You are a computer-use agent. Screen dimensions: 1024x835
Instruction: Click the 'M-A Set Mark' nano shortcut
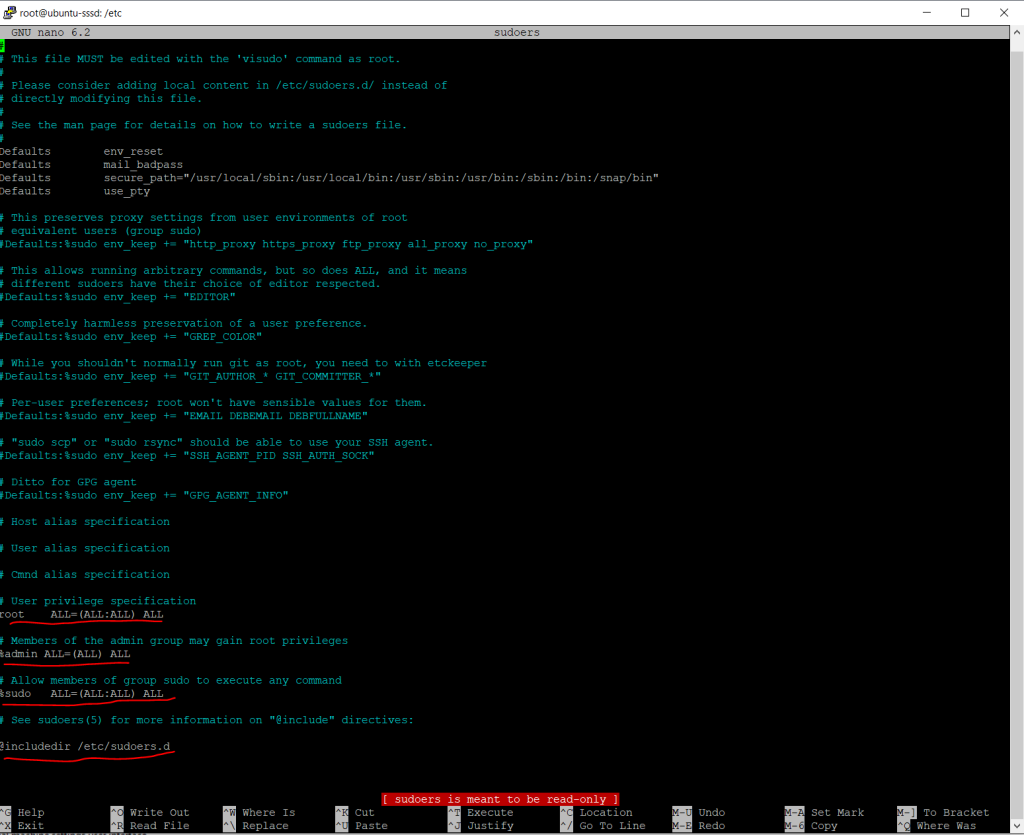tap(824, 813)
